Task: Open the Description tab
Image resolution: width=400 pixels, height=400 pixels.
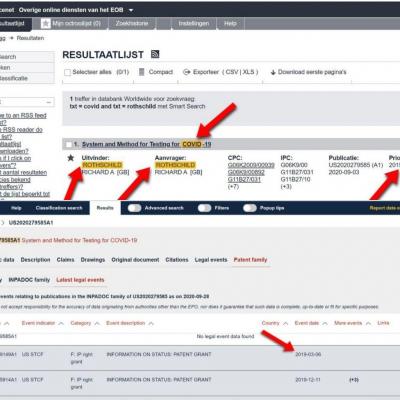Action: 35,260
